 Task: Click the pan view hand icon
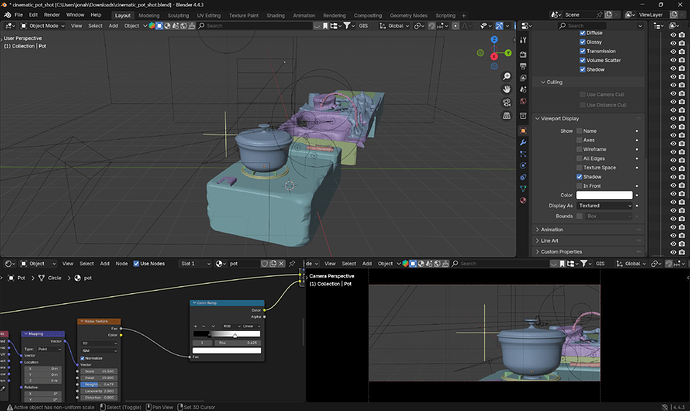[x=506, y=89]
